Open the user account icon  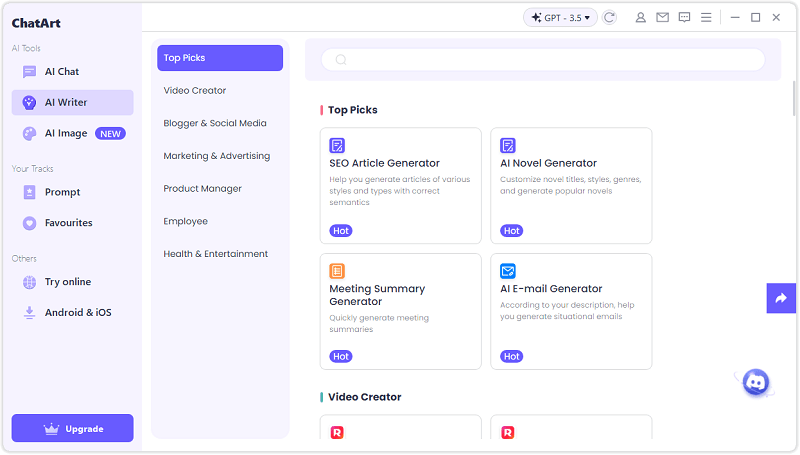[640, 18]
